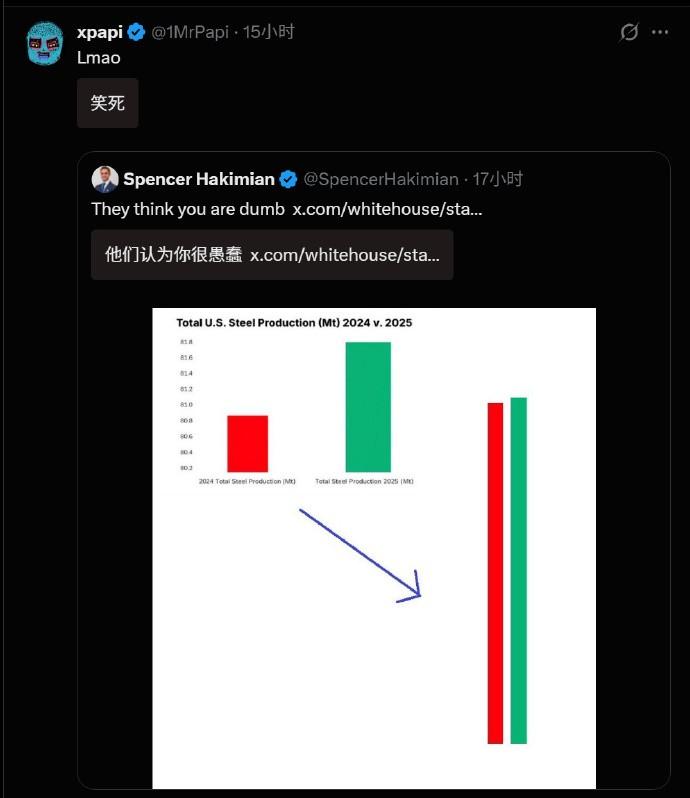Open the @SpencerHakimian handle

[381, 180]
